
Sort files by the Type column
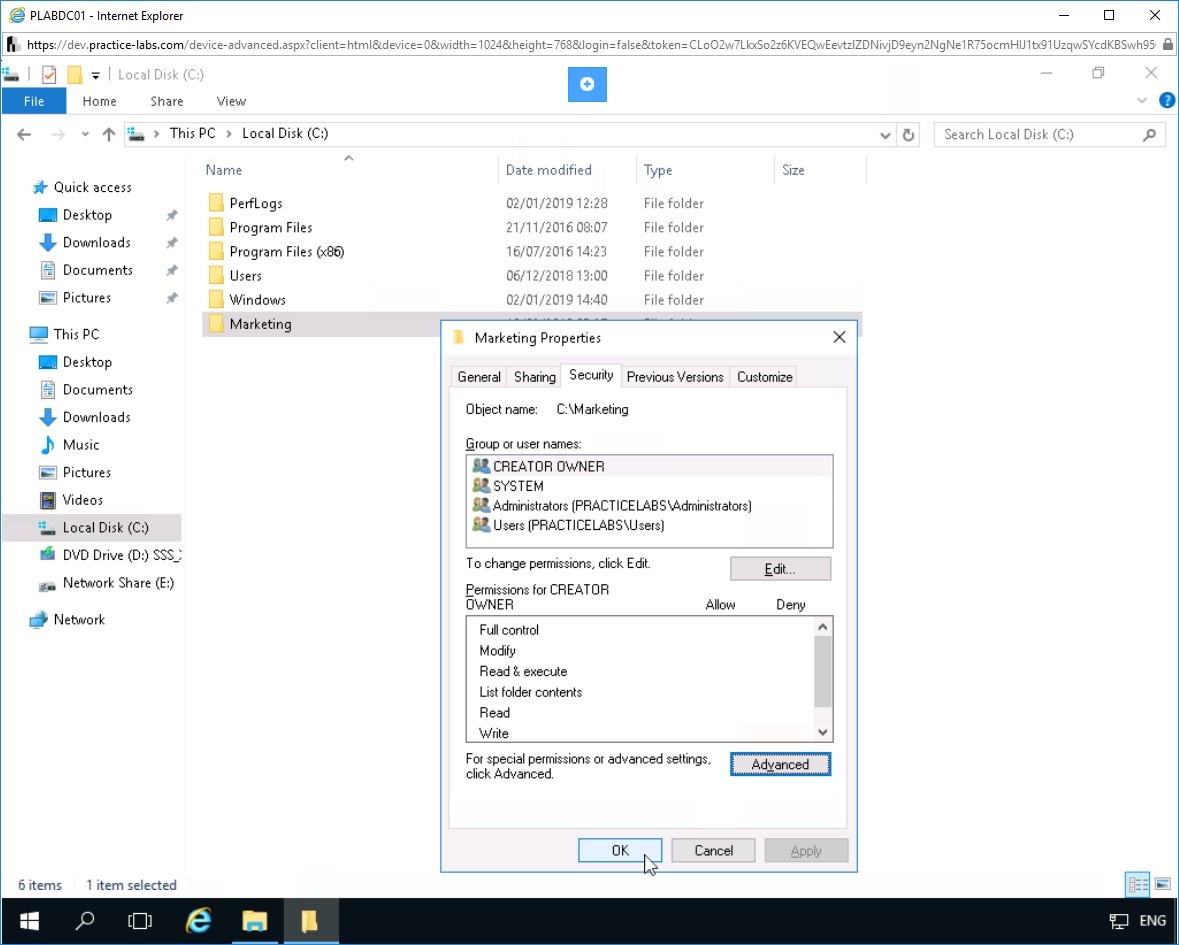(x=658, y=170)
